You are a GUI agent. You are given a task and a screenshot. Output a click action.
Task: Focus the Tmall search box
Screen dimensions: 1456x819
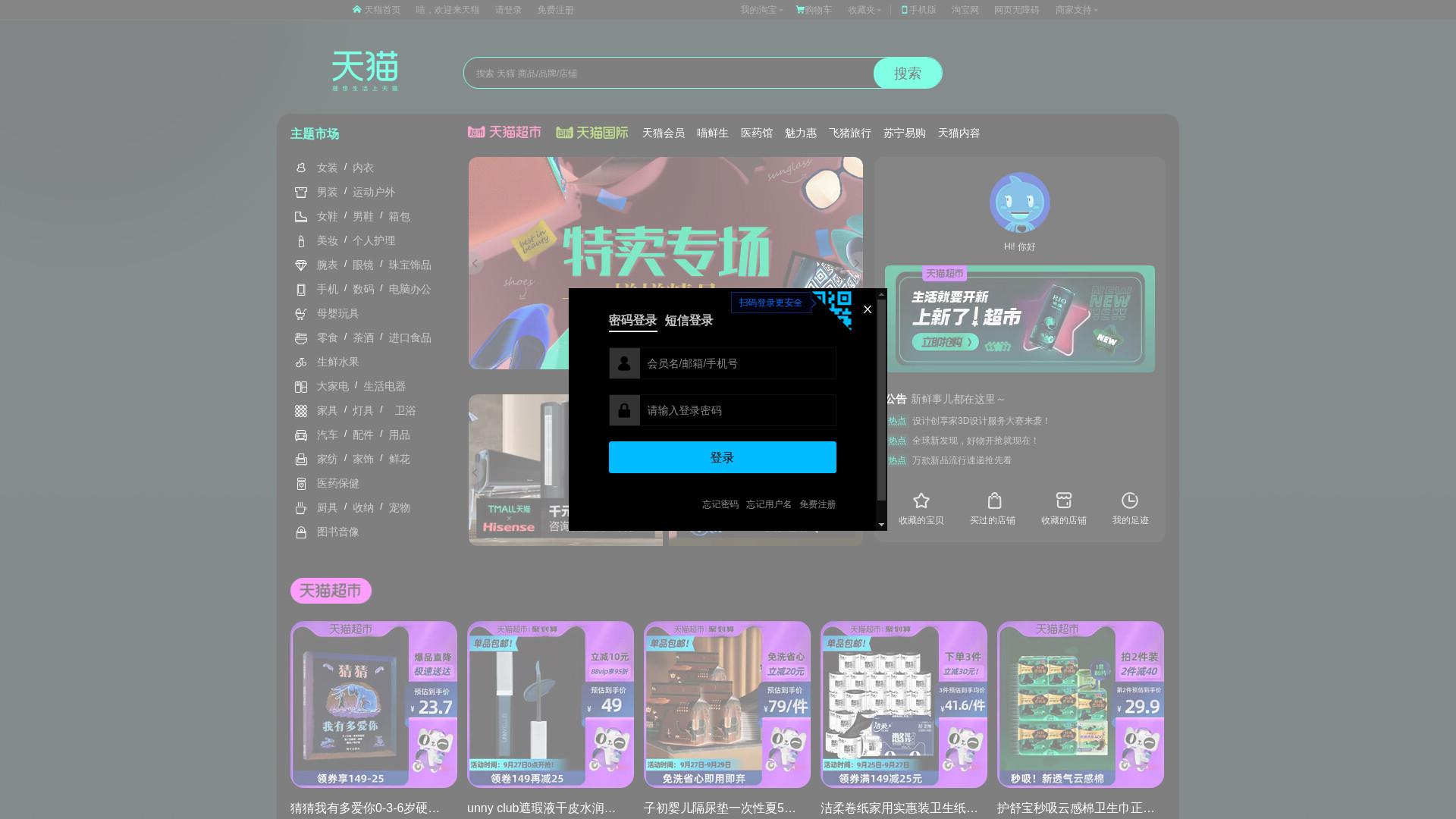[669, 73]
